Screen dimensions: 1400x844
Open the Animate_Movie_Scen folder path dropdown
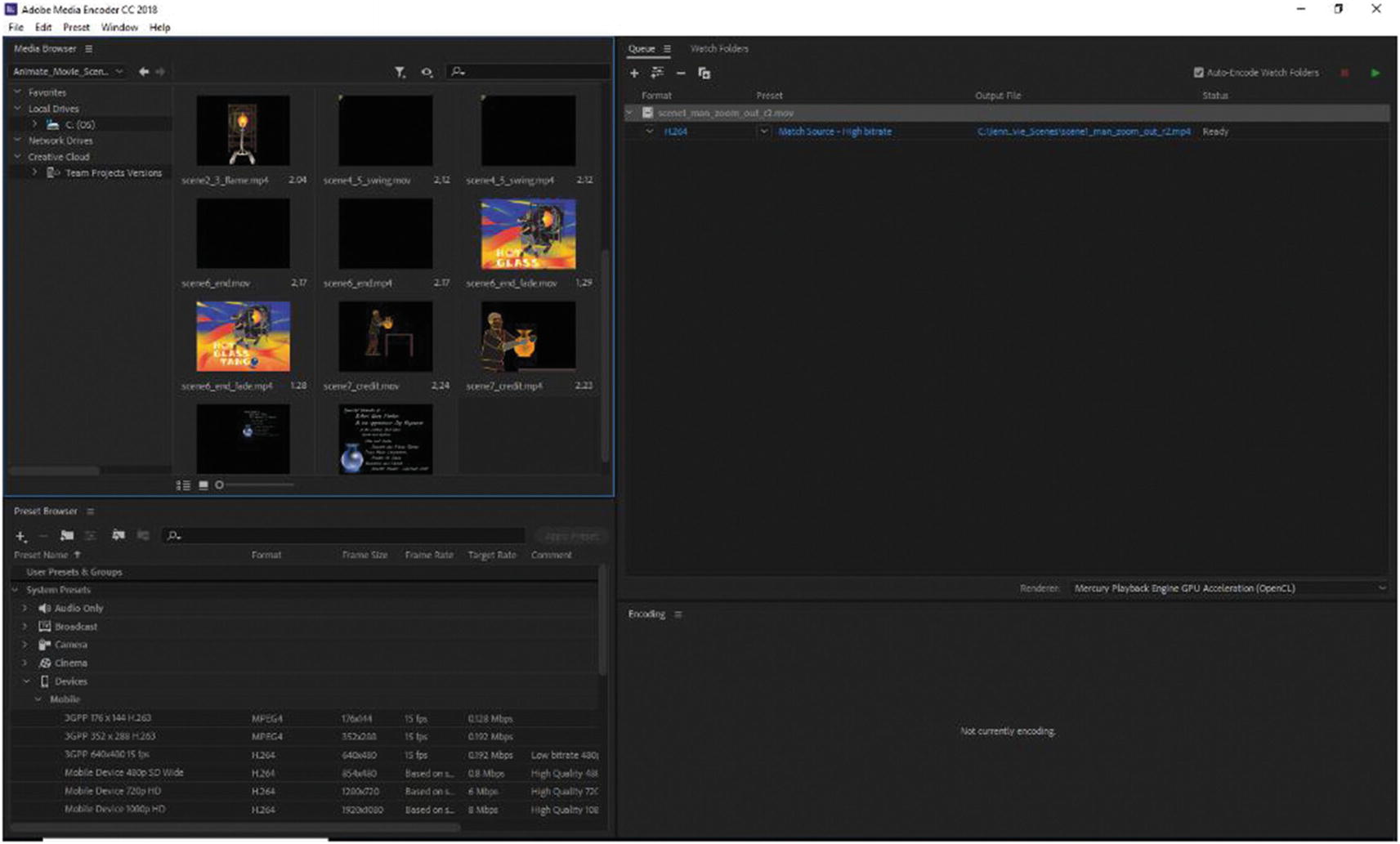[x=68, y=72]
